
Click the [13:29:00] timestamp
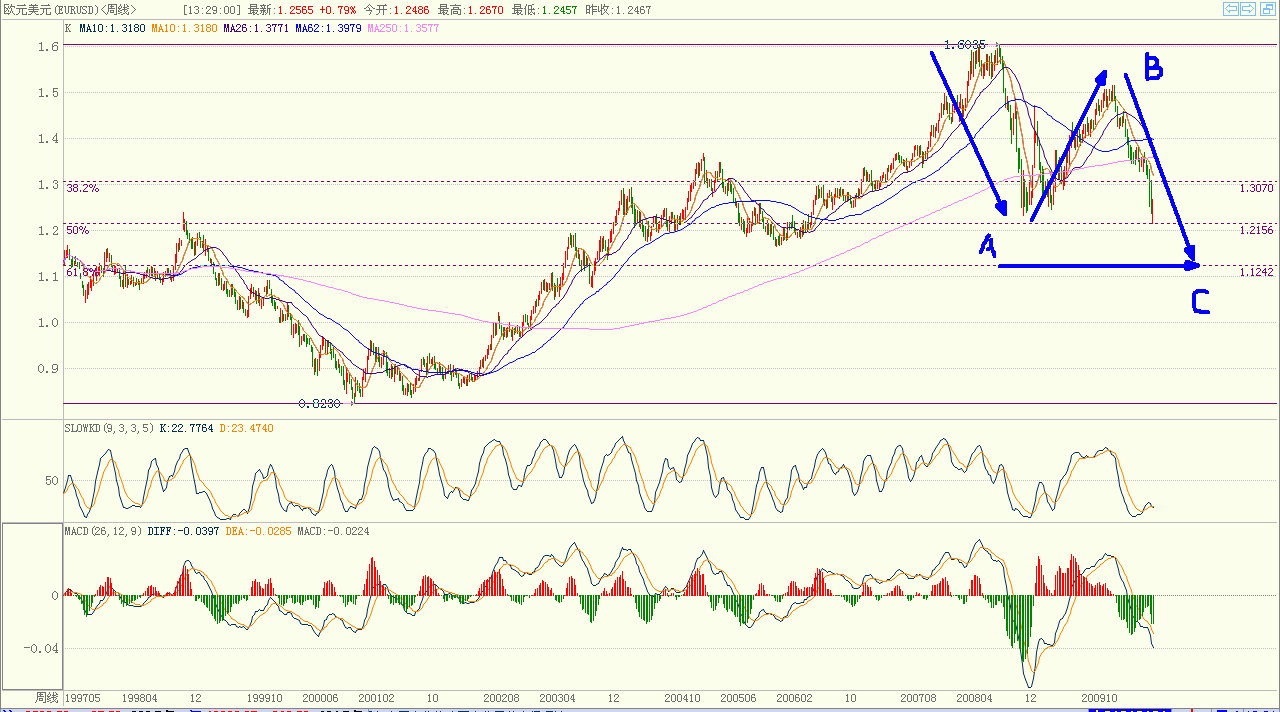pos(212,9)
